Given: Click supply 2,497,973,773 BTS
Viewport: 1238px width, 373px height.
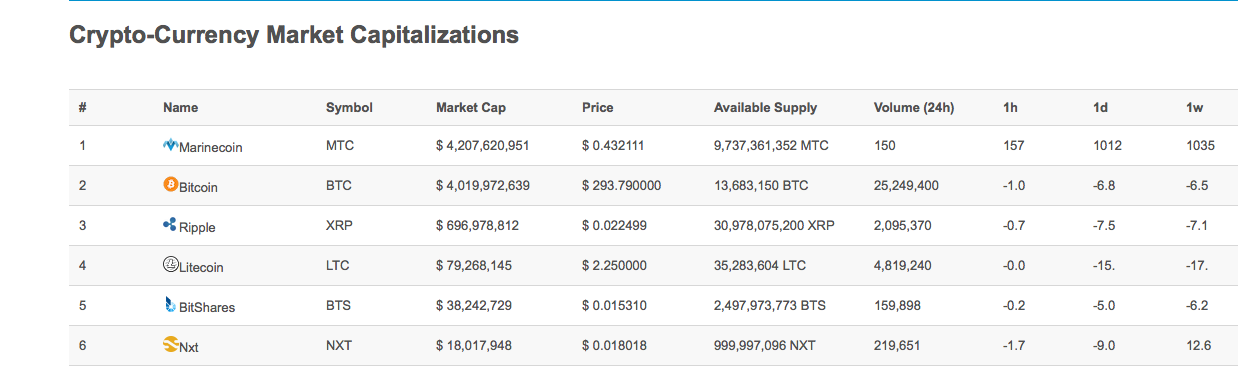Looking at the screenshot, I should tap(770, 305).
